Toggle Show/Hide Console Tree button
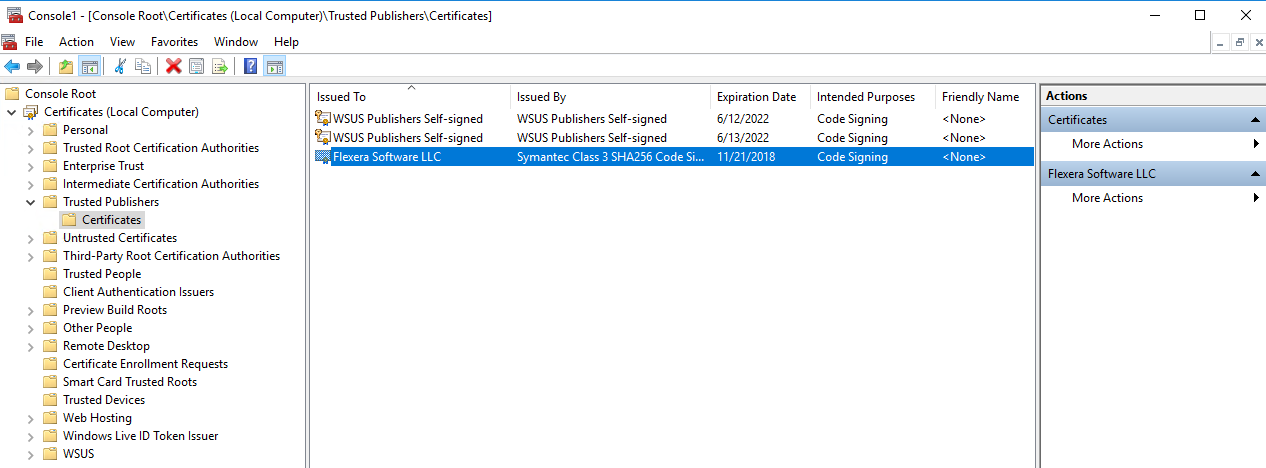Viewport: 1266px width, 468px height. pyautogui.click(x=89, y=66)
